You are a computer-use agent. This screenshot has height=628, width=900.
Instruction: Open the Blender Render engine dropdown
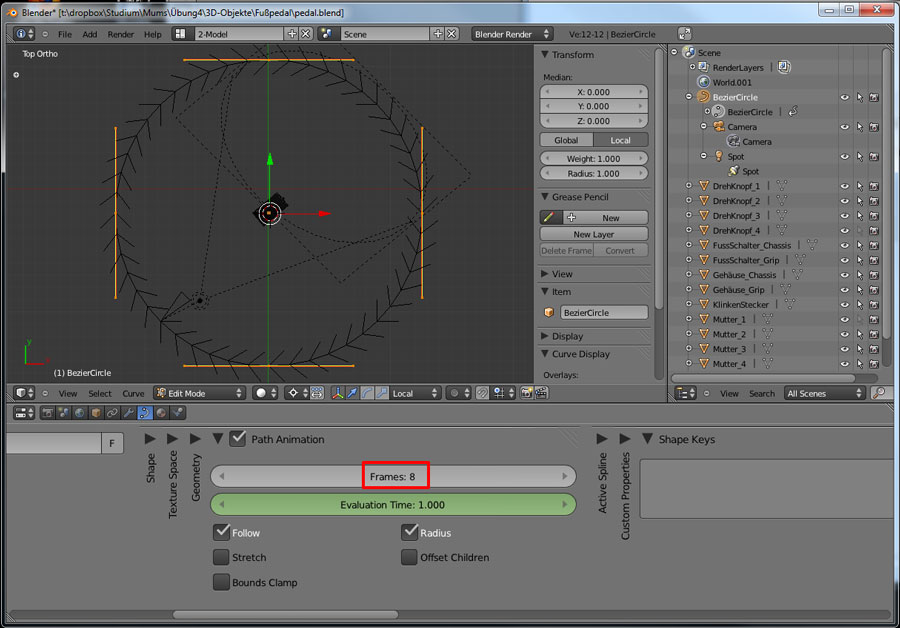click(512, 34)
